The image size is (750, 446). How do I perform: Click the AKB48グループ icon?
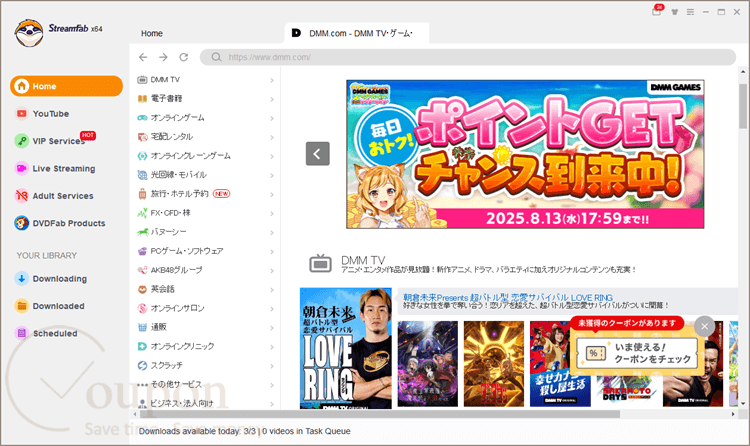pyautogui.click(x=142, y=270)
